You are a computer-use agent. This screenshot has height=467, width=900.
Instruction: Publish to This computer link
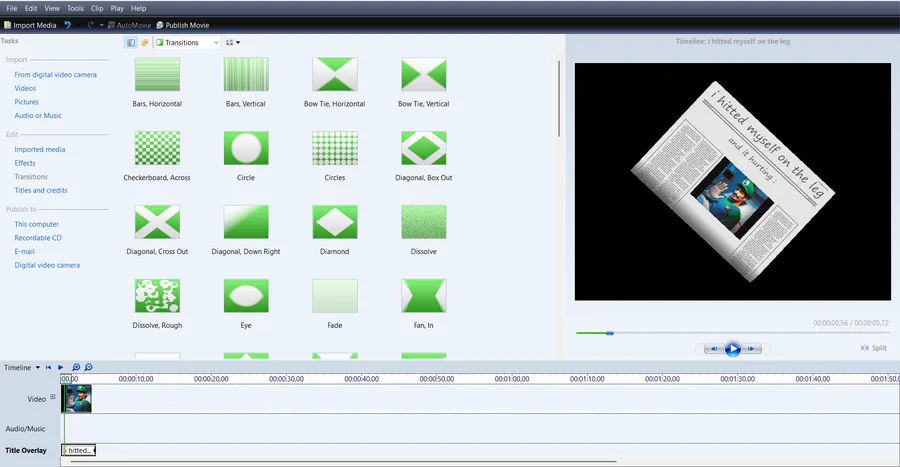click(37, 224)
